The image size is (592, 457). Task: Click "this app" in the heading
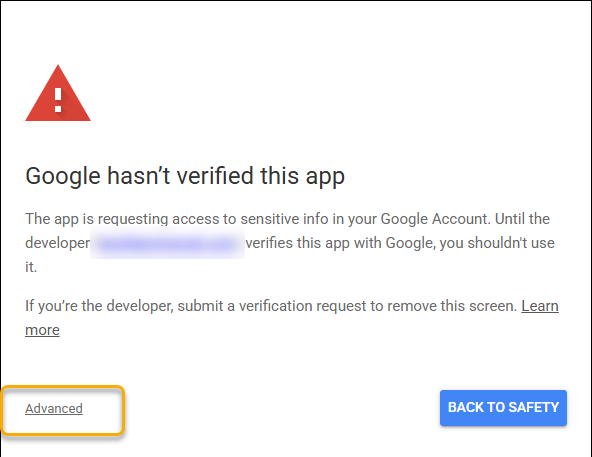[x=302, y=176]
